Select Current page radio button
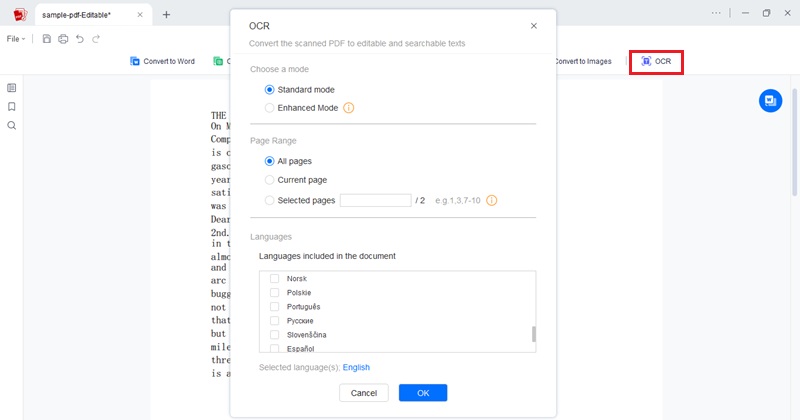This screenshot has width=800, height=420. [269, 180]
